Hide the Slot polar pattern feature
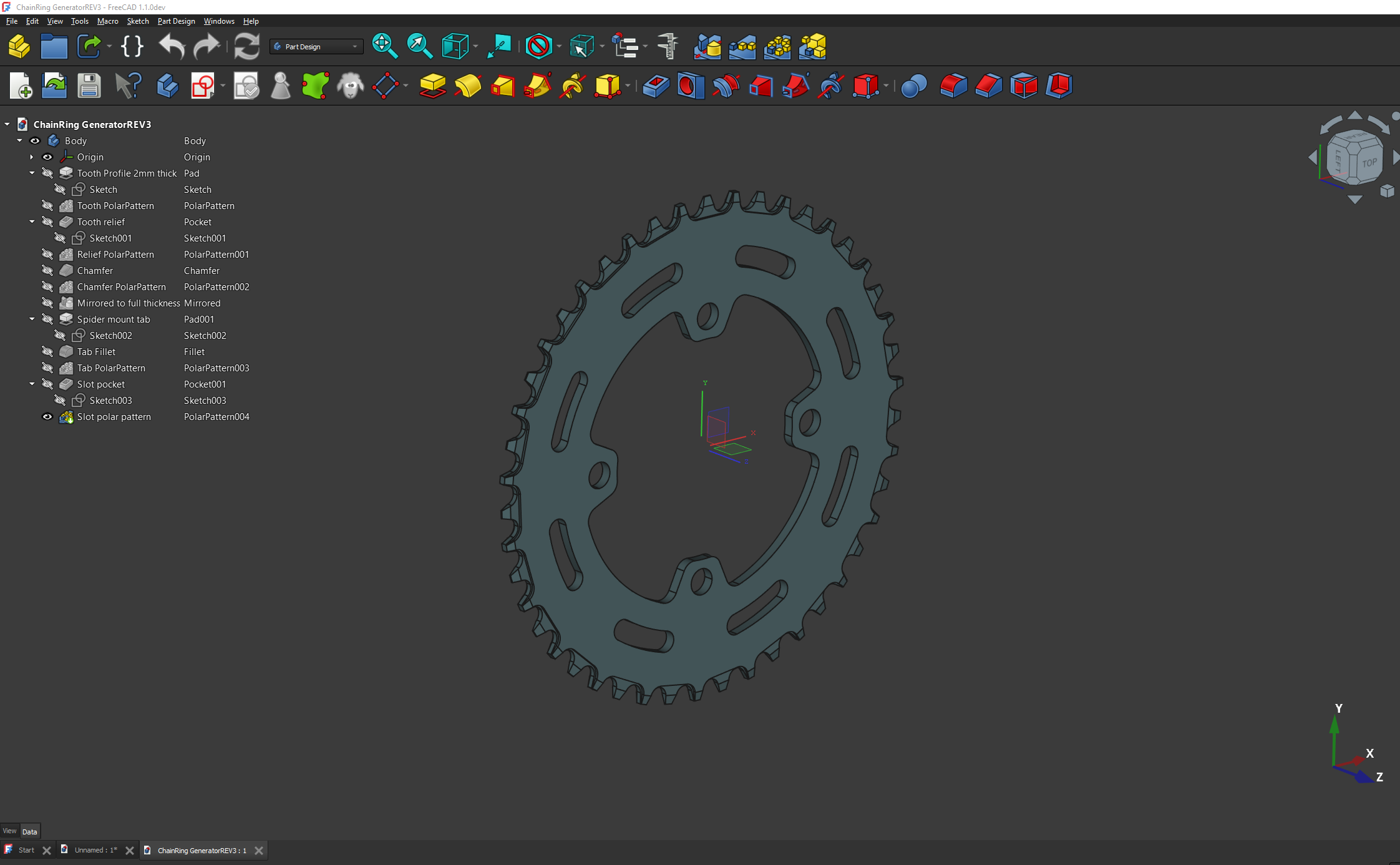 47,417
